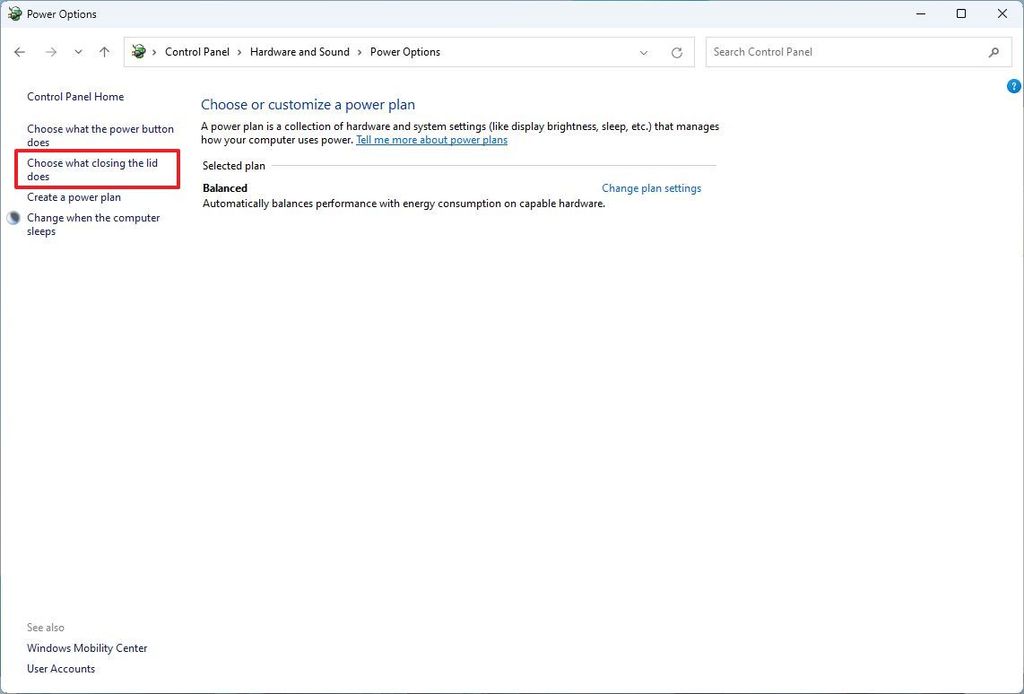This screenshot has width=1024, height=694.
Task: Open the recent pages chevron beside forward arrow
Action: point(77,51)
